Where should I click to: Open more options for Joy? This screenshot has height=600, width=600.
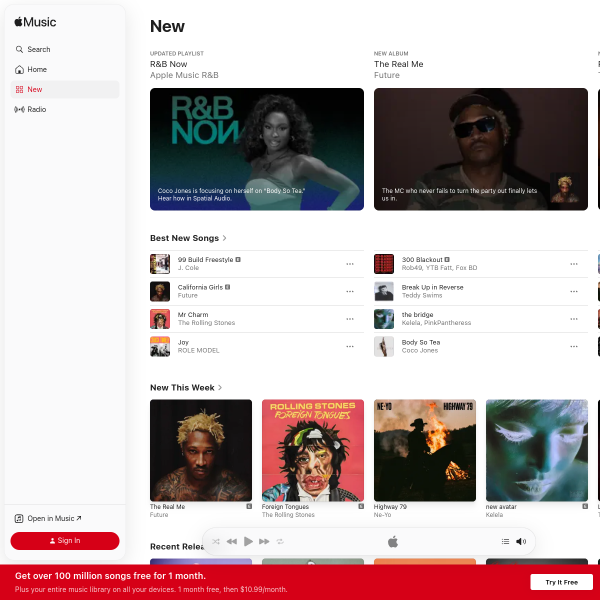350,347
